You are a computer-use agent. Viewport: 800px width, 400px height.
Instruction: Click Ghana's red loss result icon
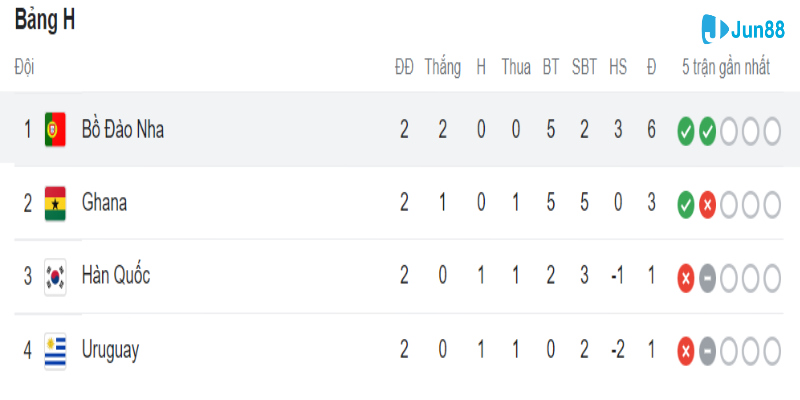tap(707, 204)
